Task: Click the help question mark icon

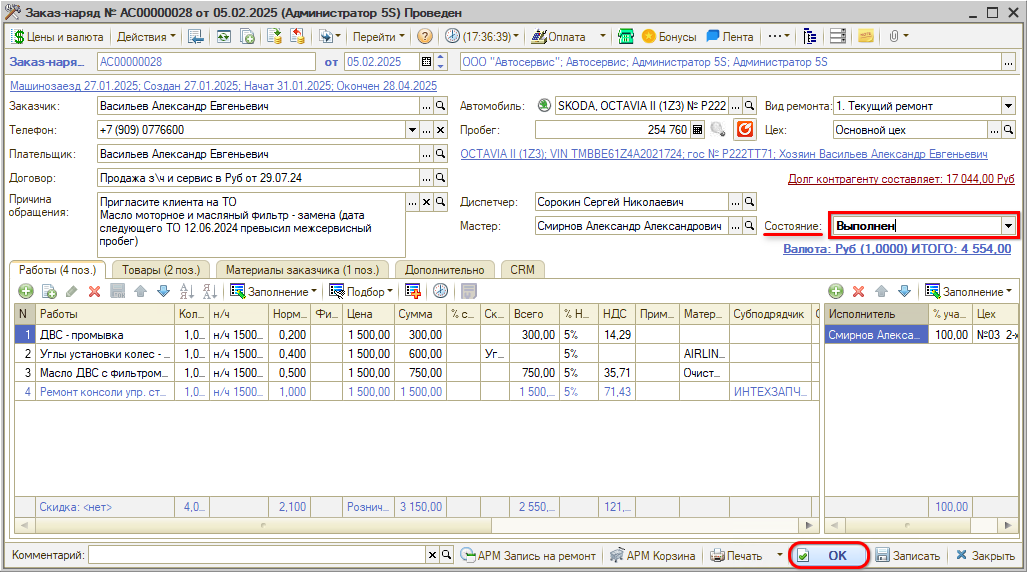Action: 425,36
